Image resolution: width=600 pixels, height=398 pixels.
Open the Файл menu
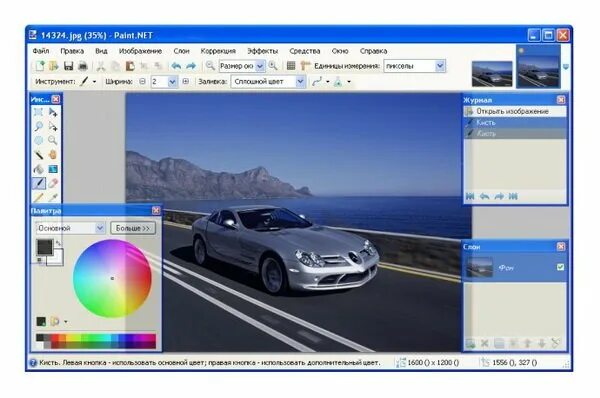tap(41, 51)
